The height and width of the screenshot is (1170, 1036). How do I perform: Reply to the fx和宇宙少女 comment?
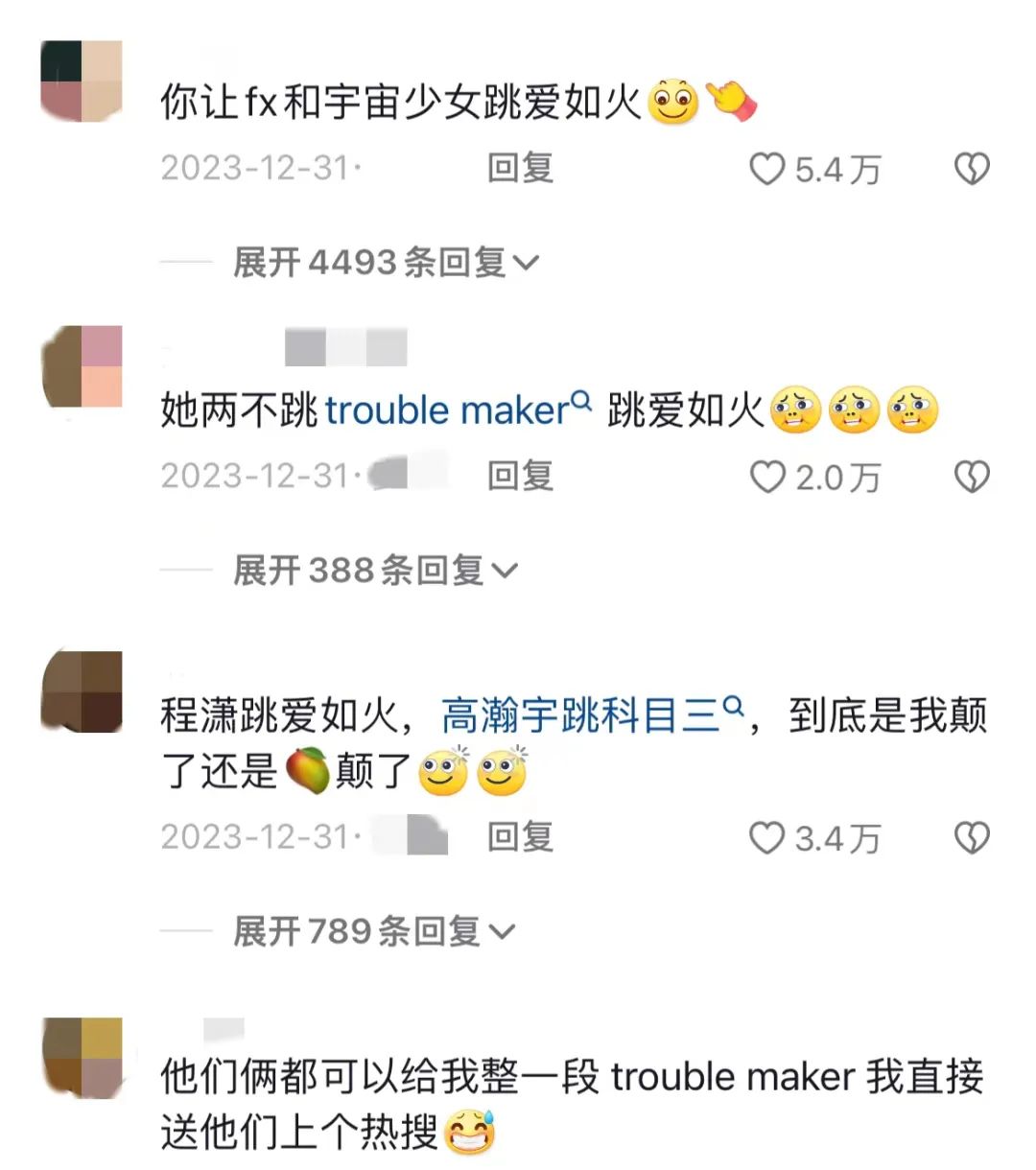pyautogui.click(x=520, y=169)
